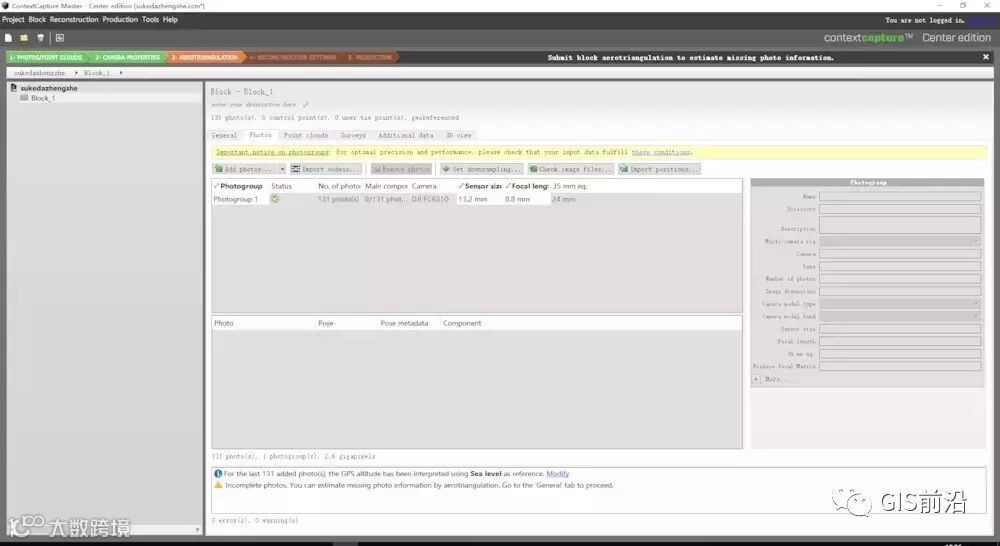Click the pencil icon to edit block description
1000x546 pixels.
click(x=305, y=105)
